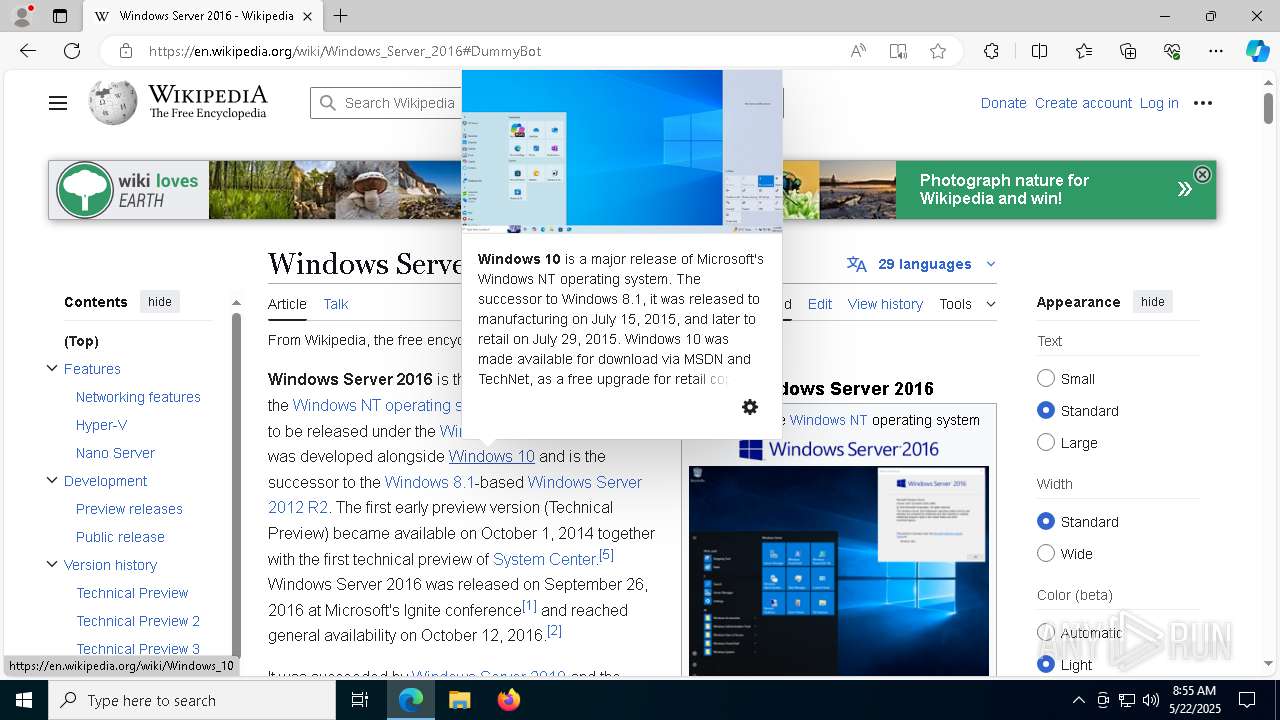The width and height of the screenshot is (1280, 720).
Task: Jump to Hyper-V section
Action: tap(101, 425)
